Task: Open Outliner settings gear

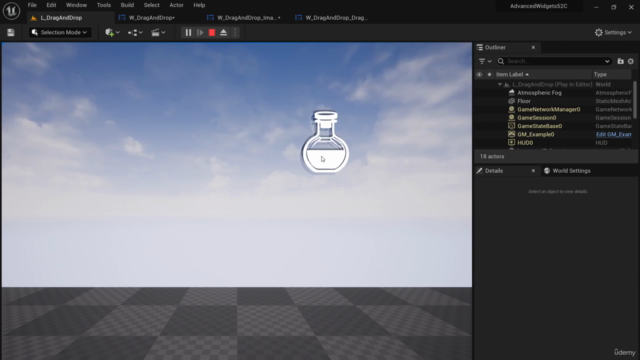Action: click(631, 61)
